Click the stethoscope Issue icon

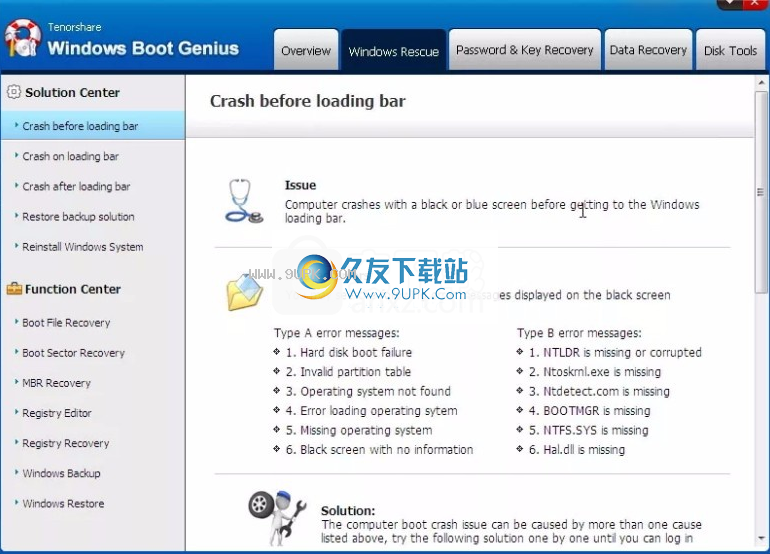point(244,201)
